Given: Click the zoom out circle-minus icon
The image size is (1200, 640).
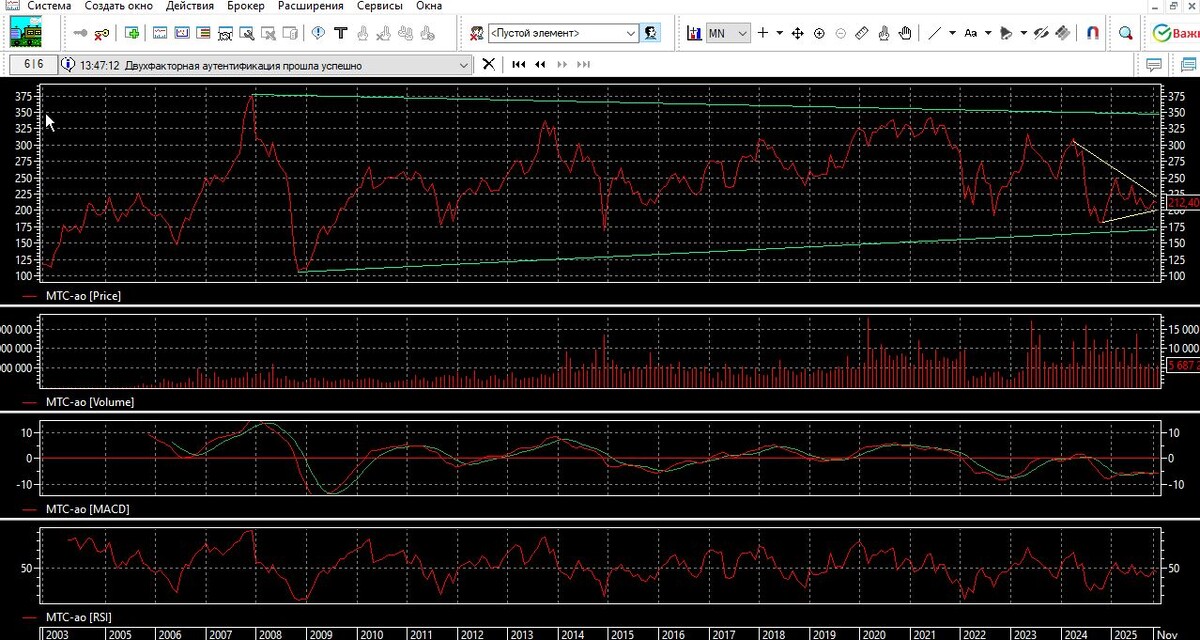Looking at the screenshot, I should click(840, 33).
